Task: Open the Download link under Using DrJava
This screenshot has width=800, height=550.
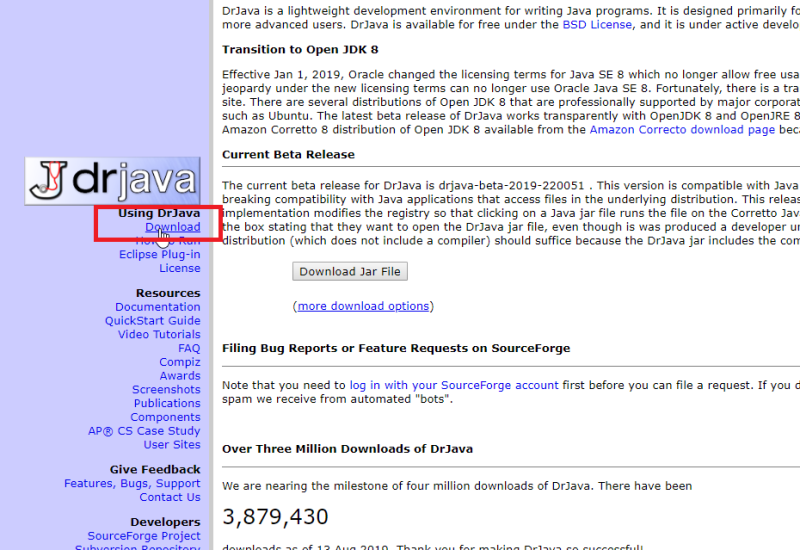Action: 172,227
